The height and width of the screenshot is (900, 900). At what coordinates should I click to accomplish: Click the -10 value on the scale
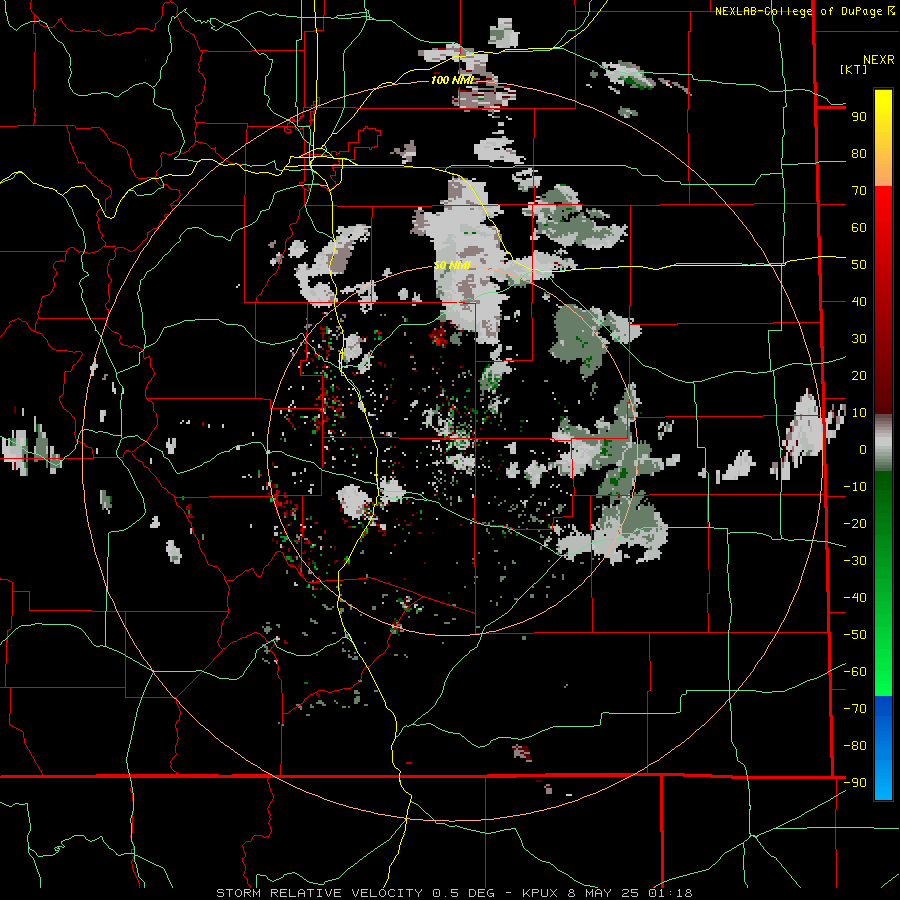855,487
